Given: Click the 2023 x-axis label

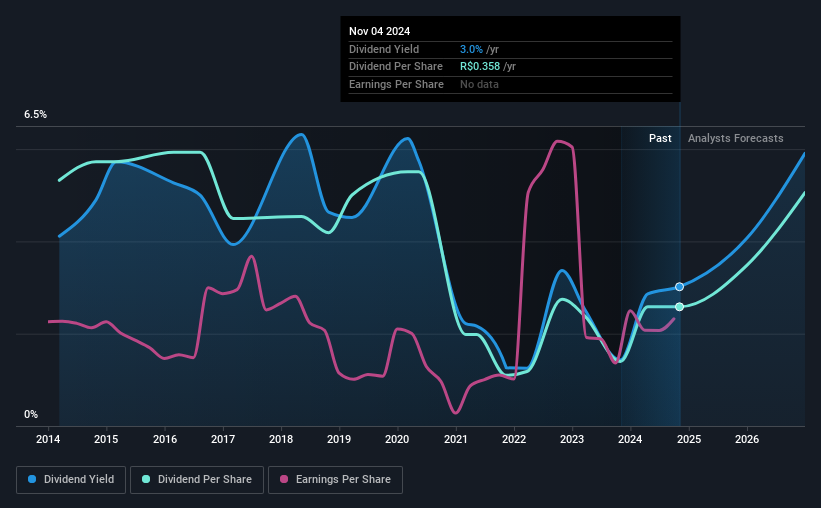Looking at the screenshot, I should click(572, 439).
